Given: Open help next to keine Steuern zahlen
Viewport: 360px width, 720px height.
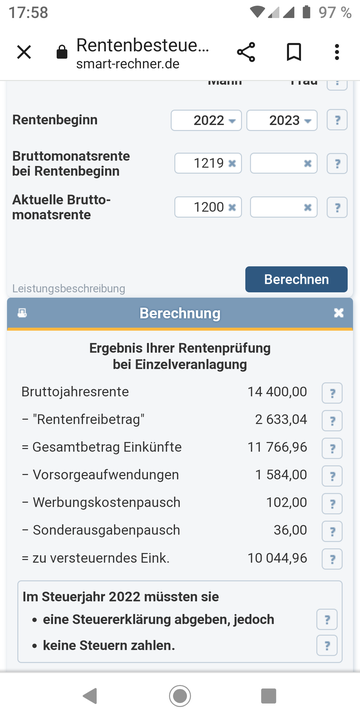Looking at the screenshot, I should 327,646.
